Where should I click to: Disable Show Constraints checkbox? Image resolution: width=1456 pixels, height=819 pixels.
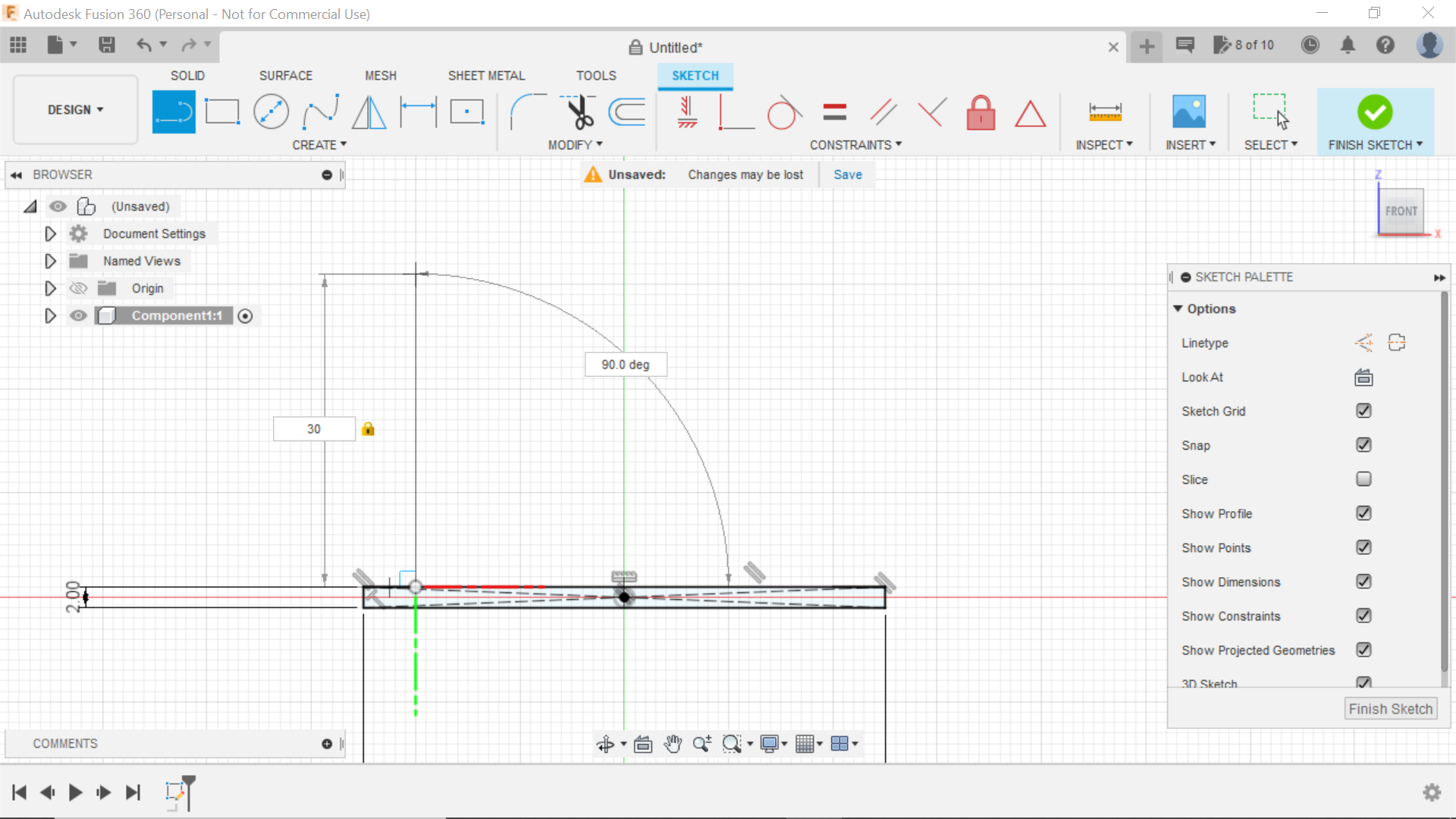tap(1363, 616)
